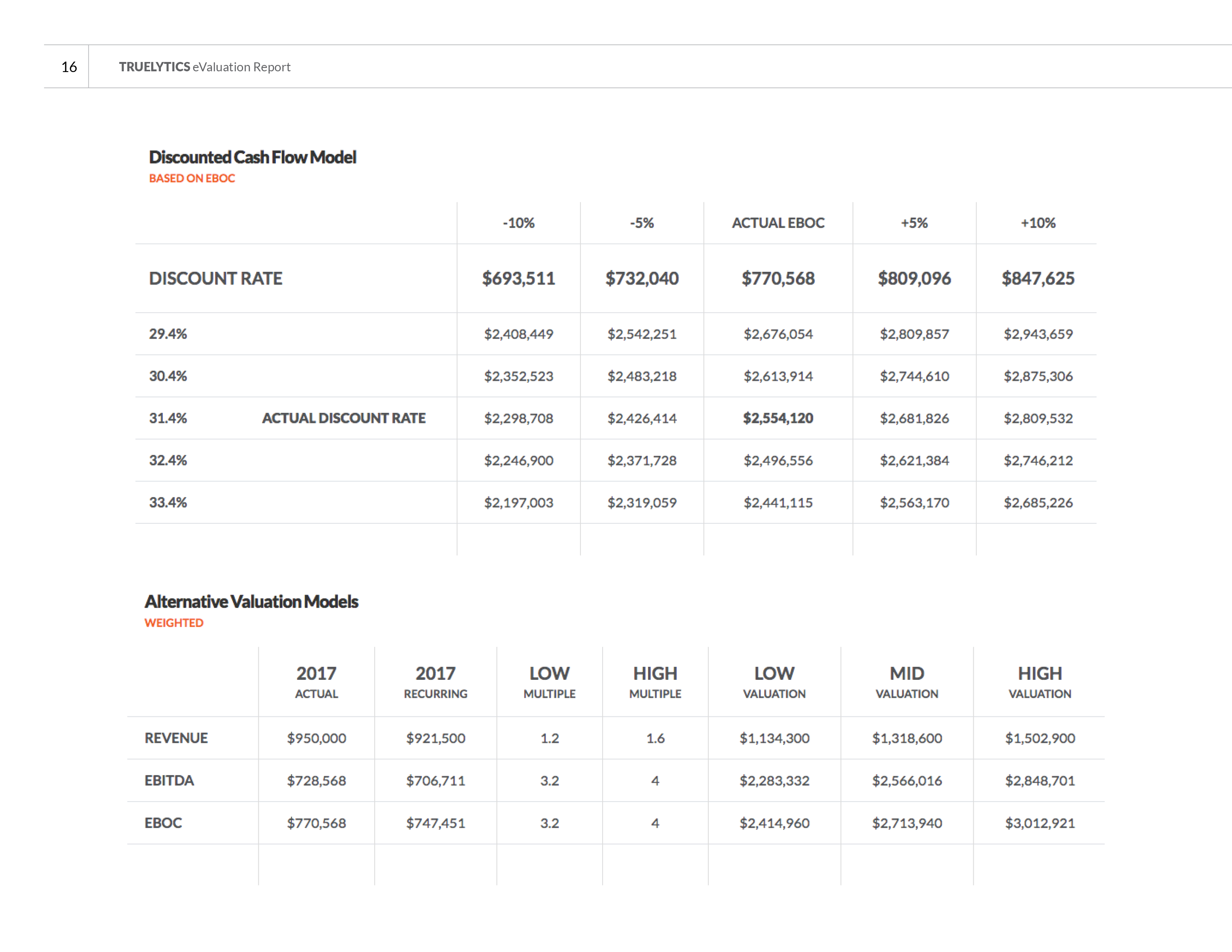Image resolution: width=1232 pixels, height=952 pixels.
Task: Click the $2,676,054 cell
Action: tap(778, 334)
